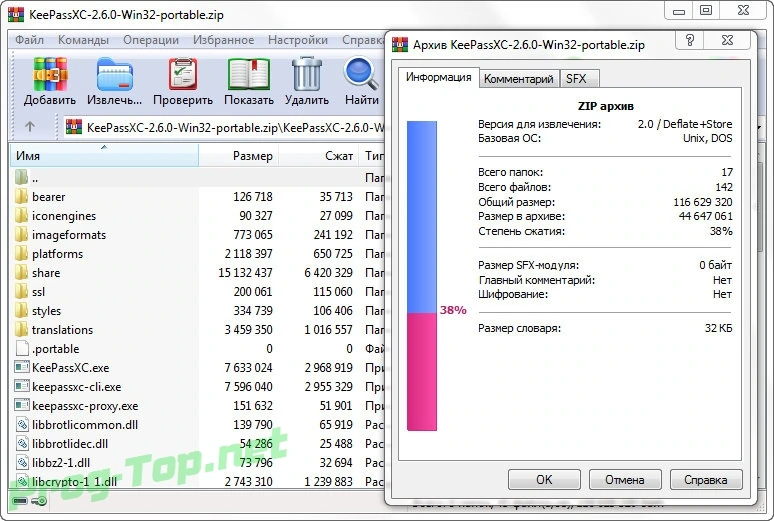Click the Проверить (Test) toolbar icon

click(183, 74)
